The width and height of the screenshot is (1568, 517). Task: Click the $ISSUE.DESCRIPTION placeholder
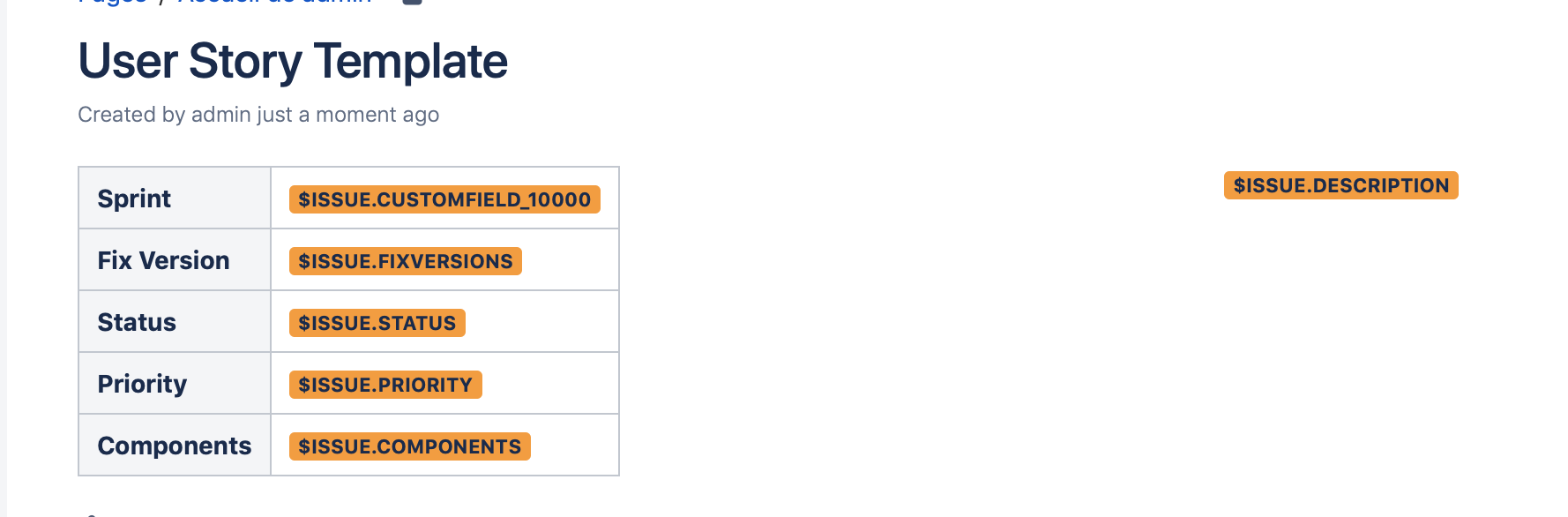coord(1340,185)
